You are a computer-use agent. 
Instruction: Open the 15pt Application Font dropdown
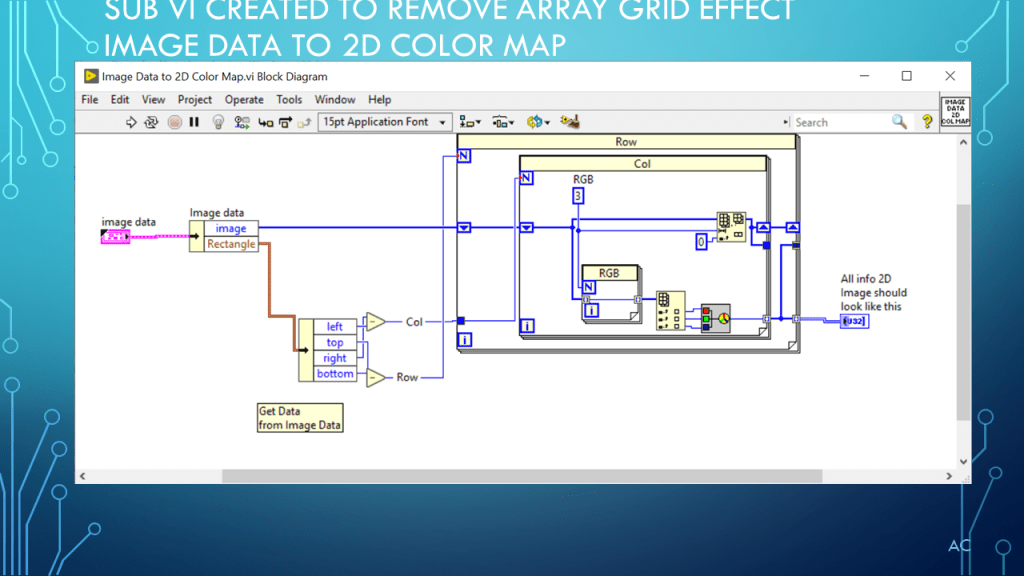(x=385, y=122)
